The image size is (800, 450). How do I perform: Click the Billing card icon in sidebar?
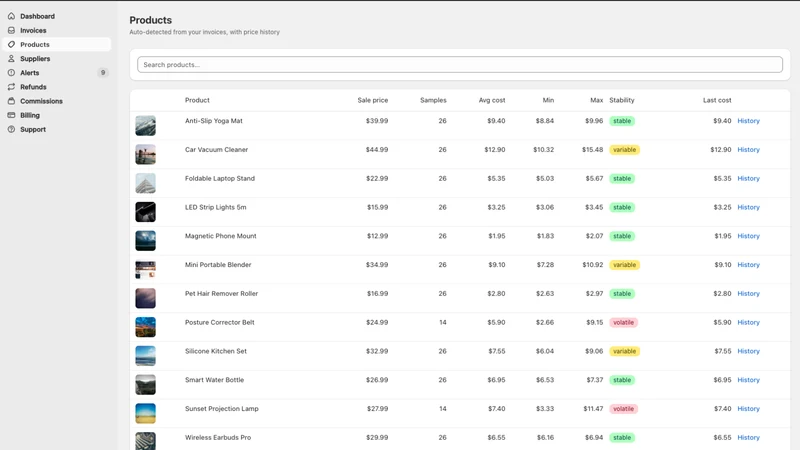click(11, 115)
